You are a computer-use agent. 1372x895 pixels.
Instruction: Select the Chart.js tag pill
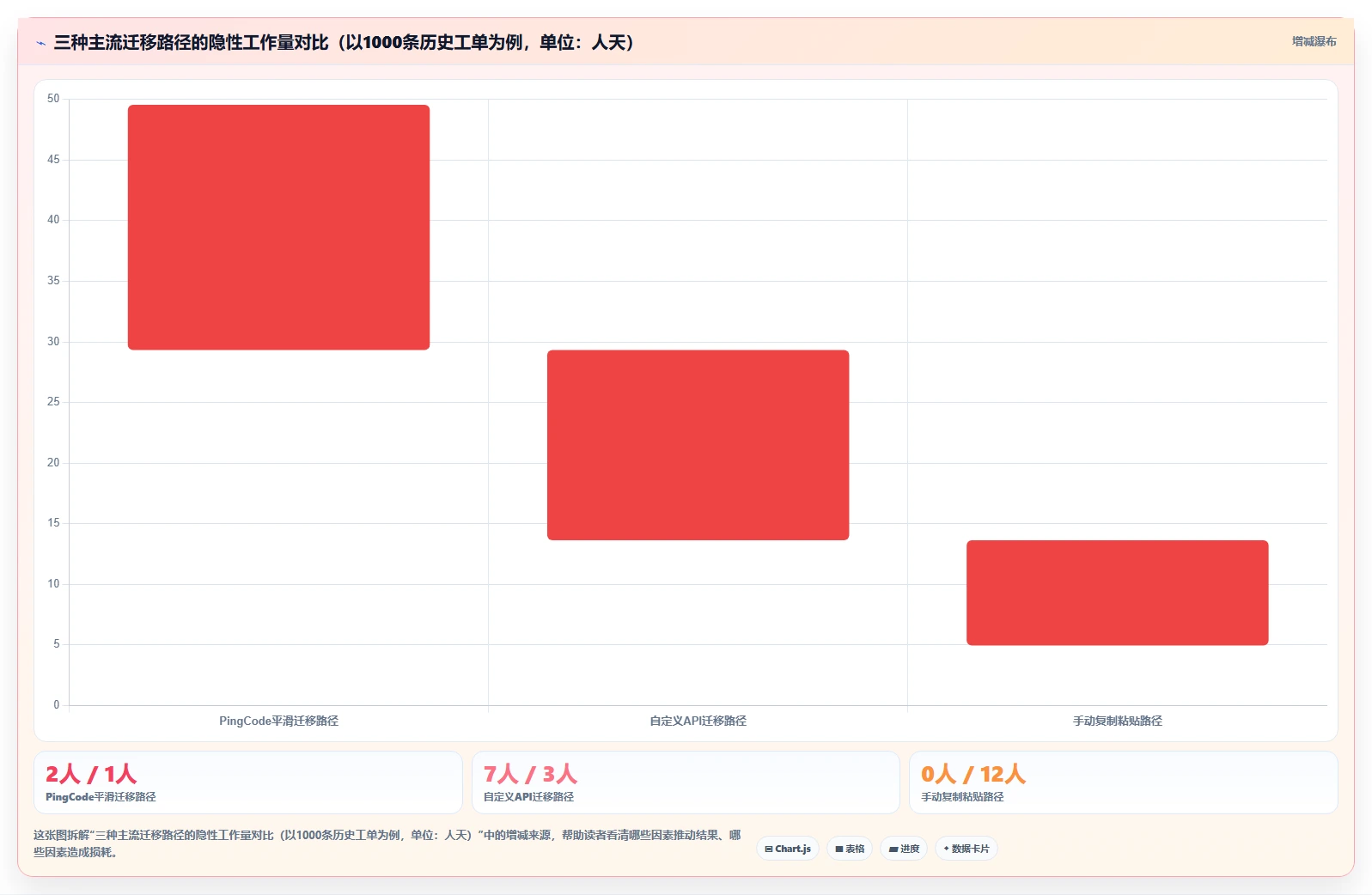pyautogui.click(x=788, y=849)
